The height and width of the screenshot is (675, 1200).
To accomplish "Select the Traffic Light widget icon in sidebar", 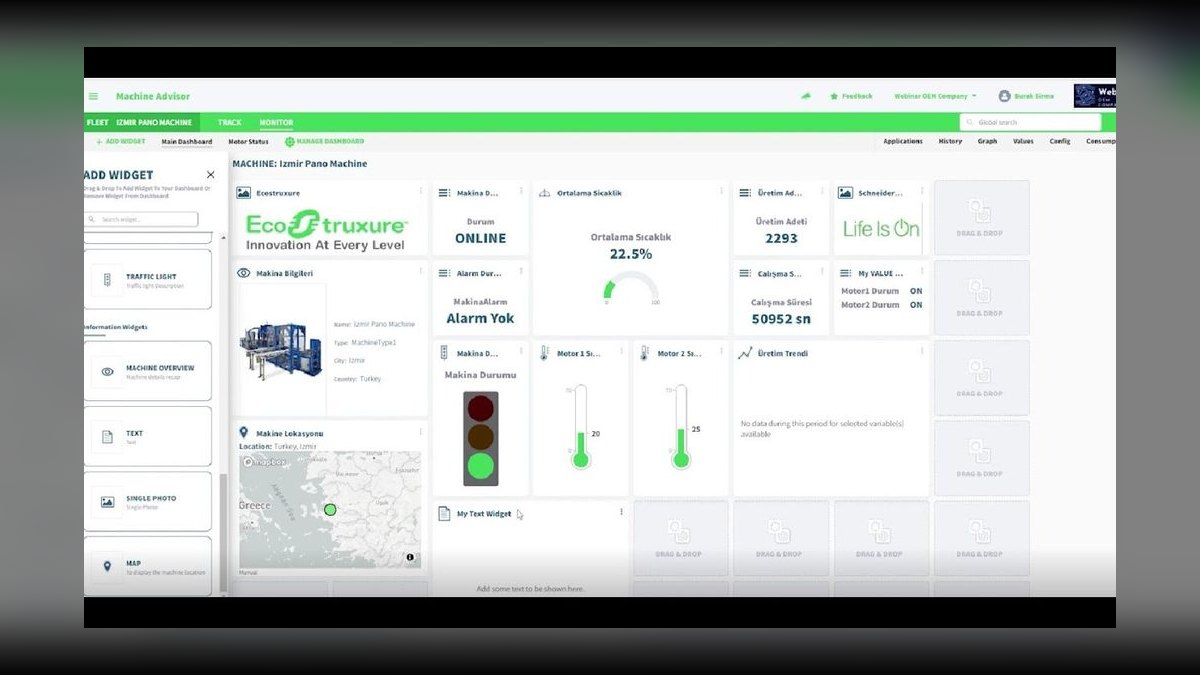I will (108, 280).
